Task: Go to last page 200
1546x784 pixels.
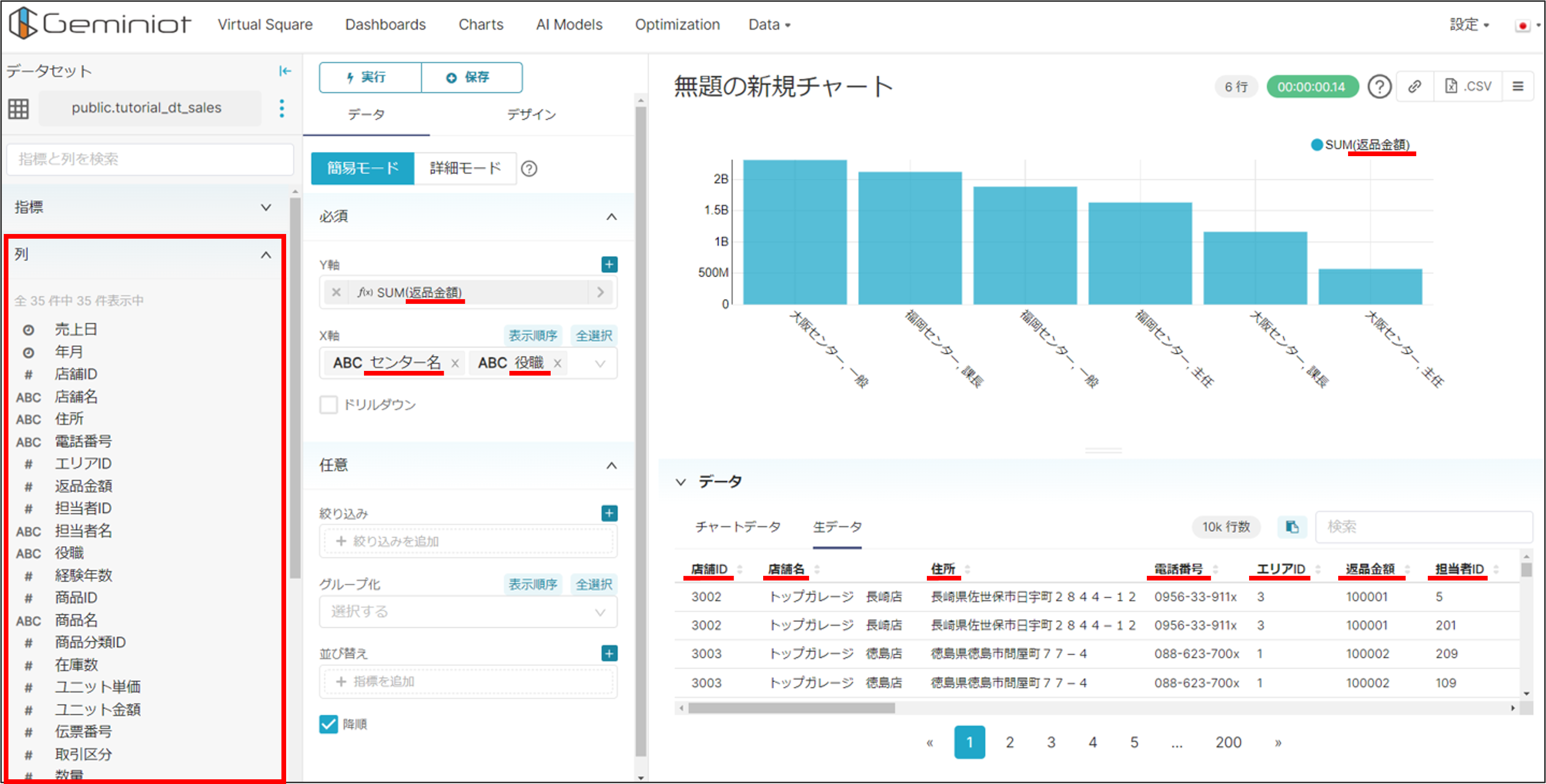Action: 1228,743
